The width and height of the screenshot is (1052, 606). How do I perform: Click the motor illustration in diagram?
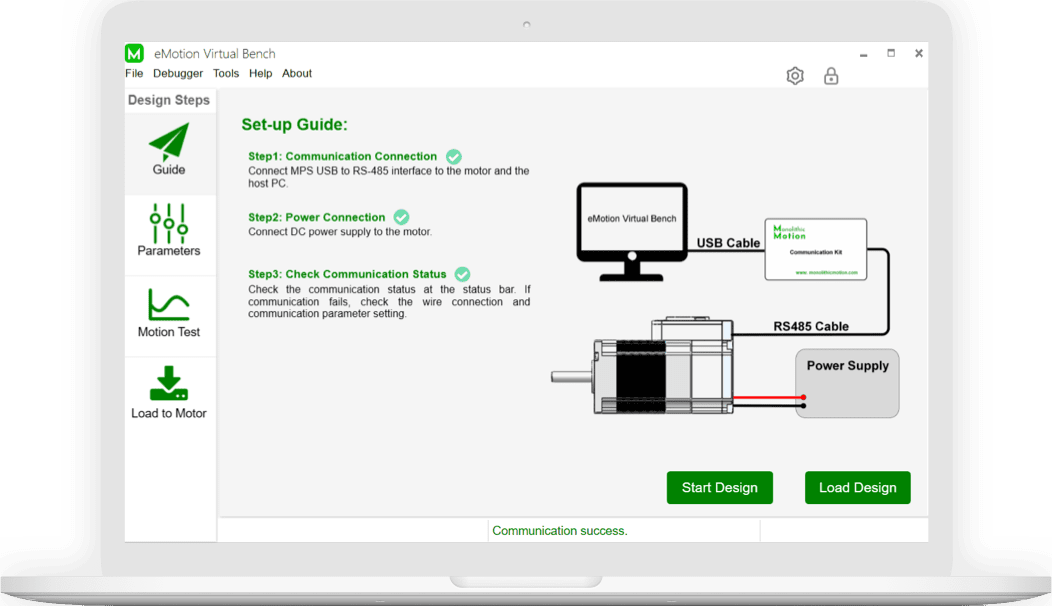click(x=643, y=366)
